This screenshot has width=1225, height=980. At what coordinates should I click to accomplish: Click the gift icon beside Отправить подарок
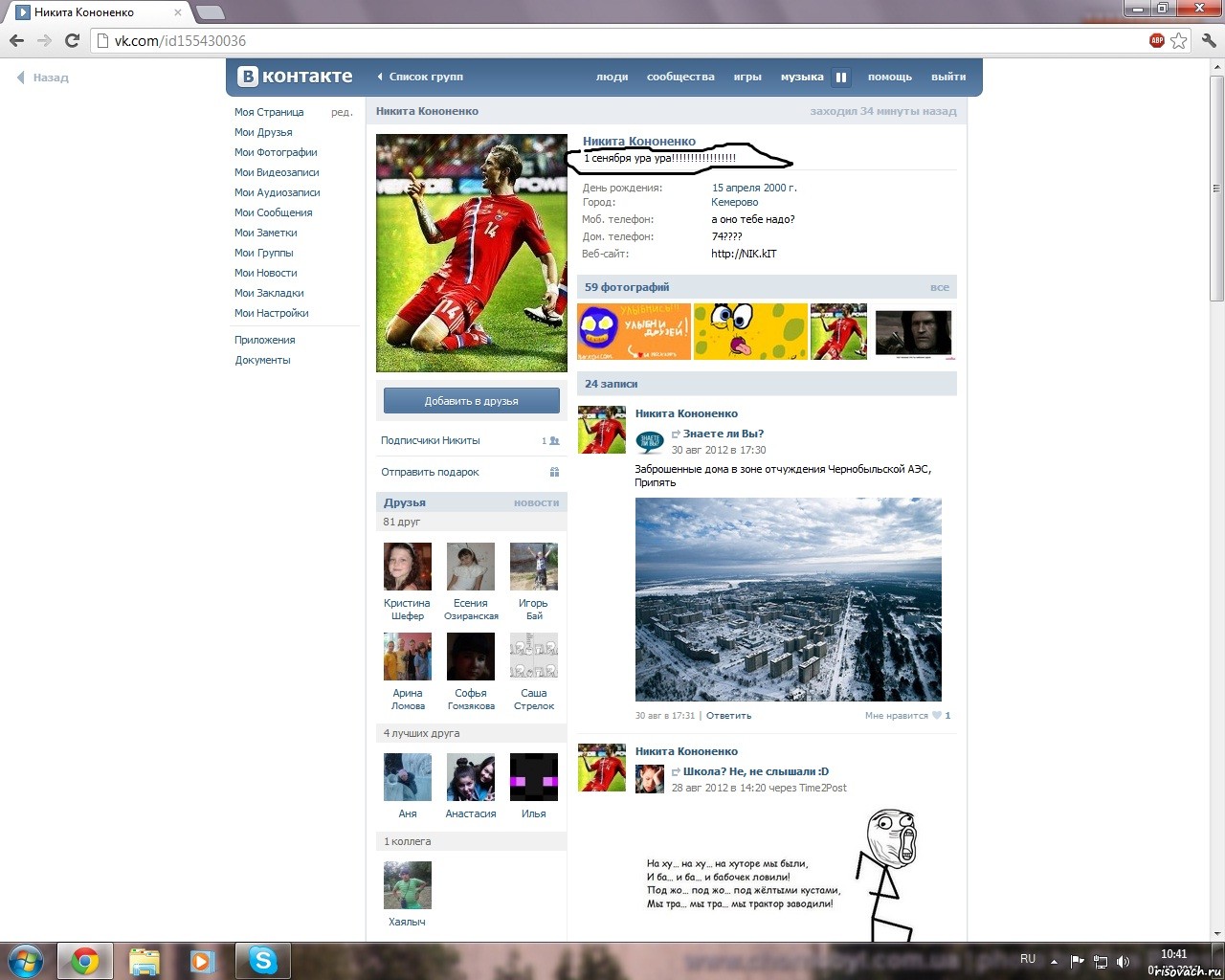554,472
